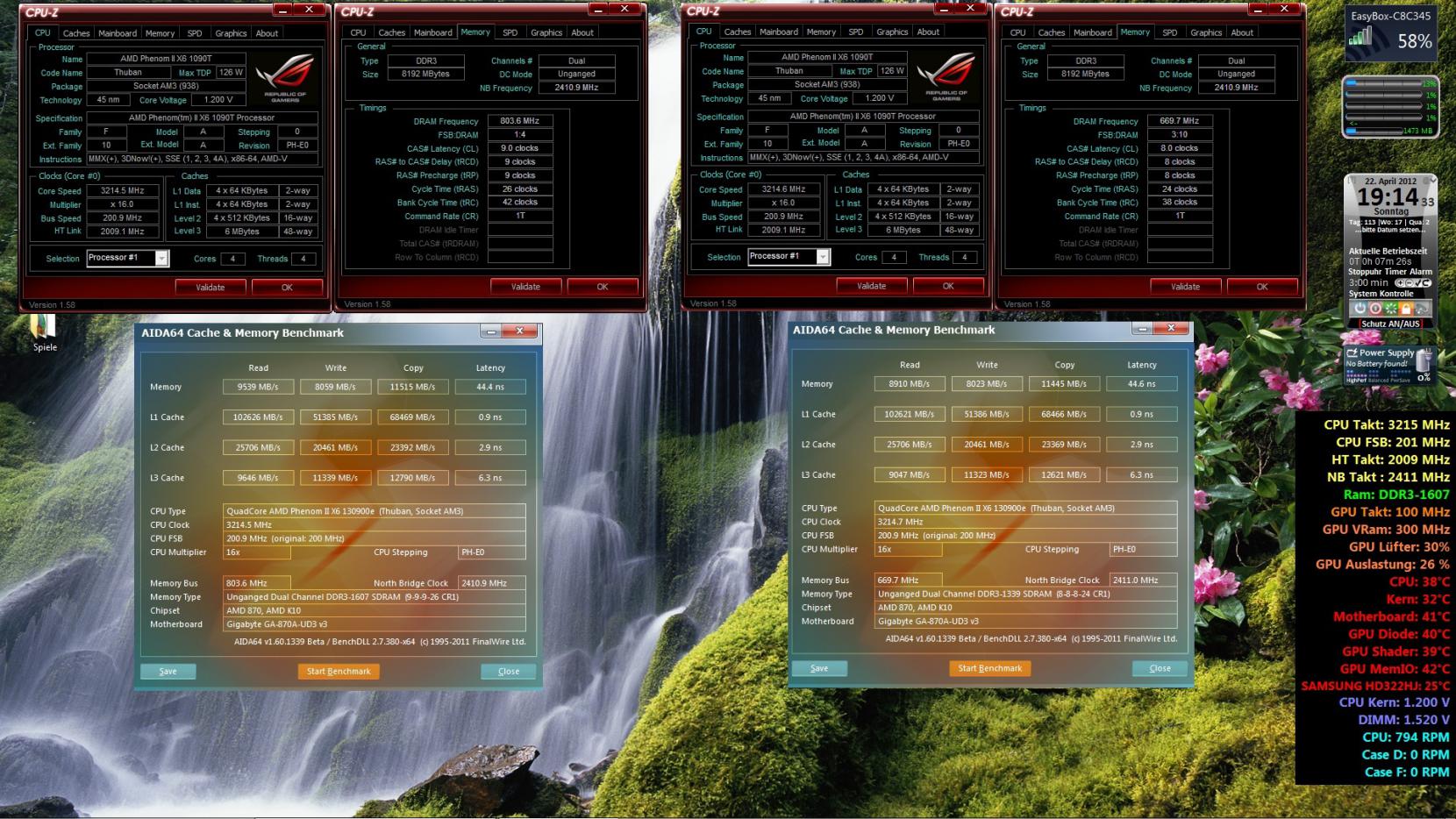Open About tab in third CPU-Z window

tap(928, 32)
